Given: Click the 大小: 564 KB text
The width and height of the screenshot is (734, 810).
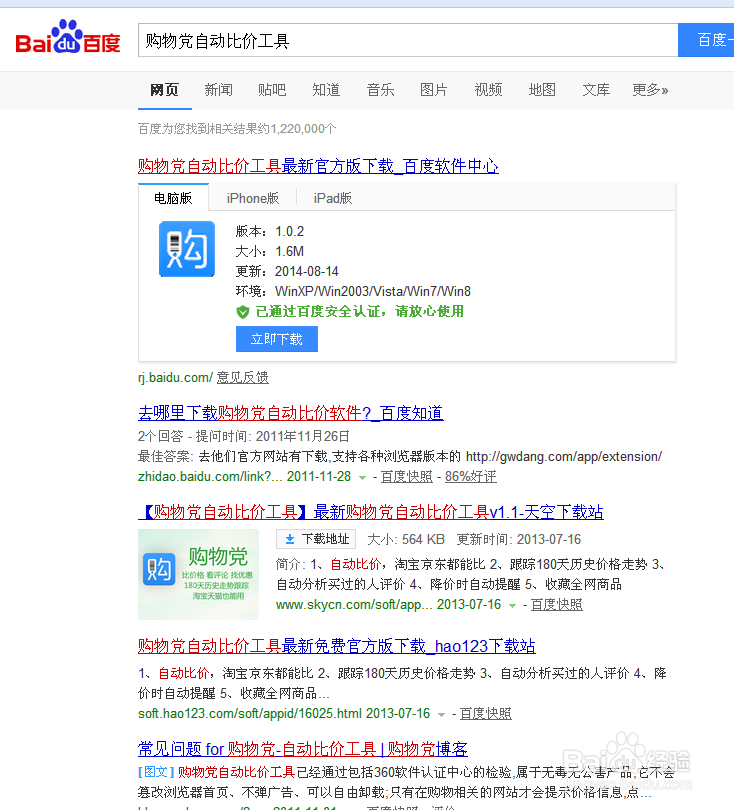Looking at the screenshot, I should click(406, 539).
